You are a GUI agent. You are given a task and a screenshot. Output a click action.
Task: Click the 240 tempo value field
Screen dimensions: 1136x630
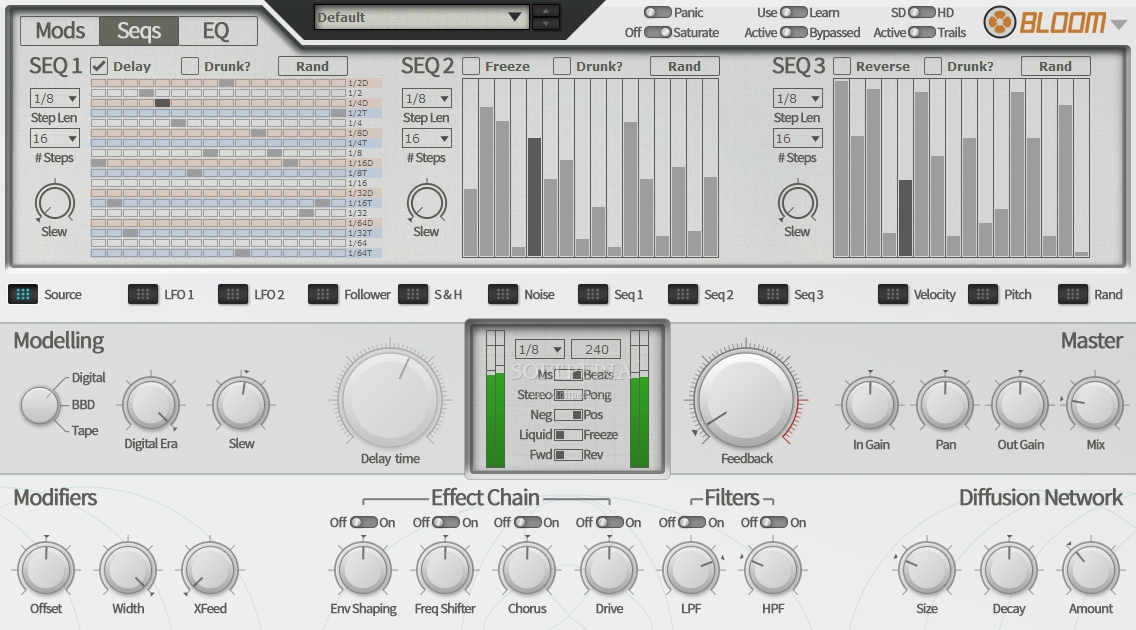tap(596, 349)
